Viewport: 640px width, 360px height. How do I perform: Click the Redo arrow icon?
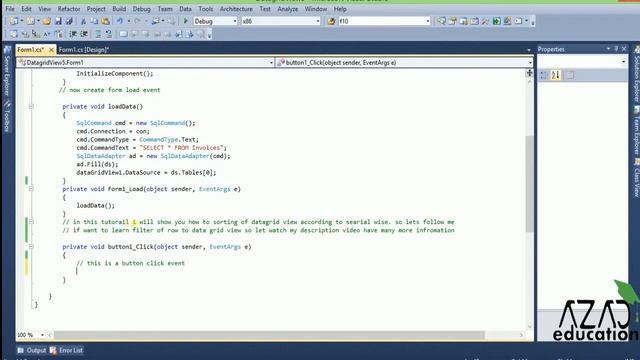(x=138, y=21)
